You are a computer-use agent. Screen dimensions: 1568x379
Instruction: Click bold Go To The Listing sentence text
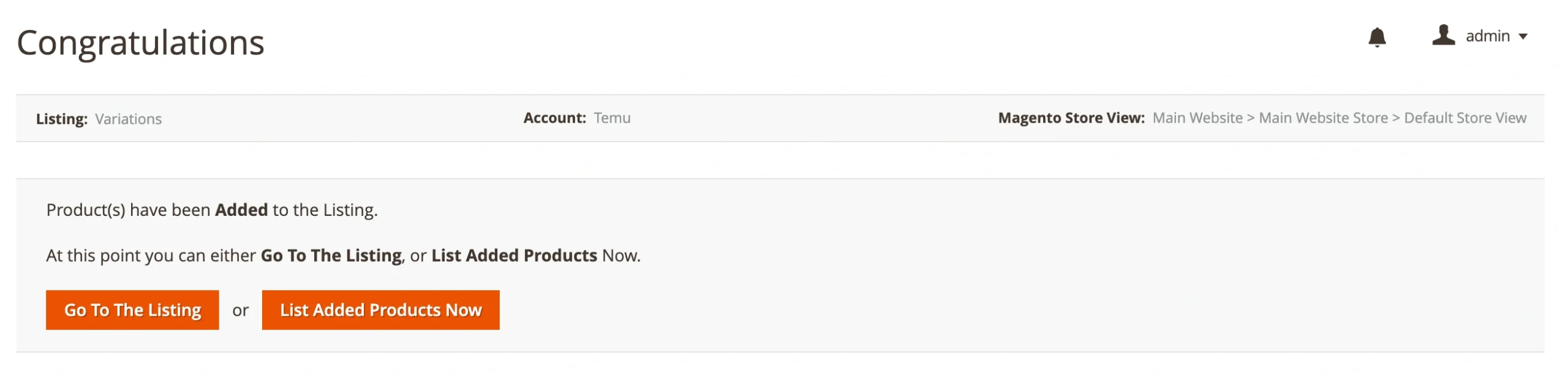(x=331, y=256)
